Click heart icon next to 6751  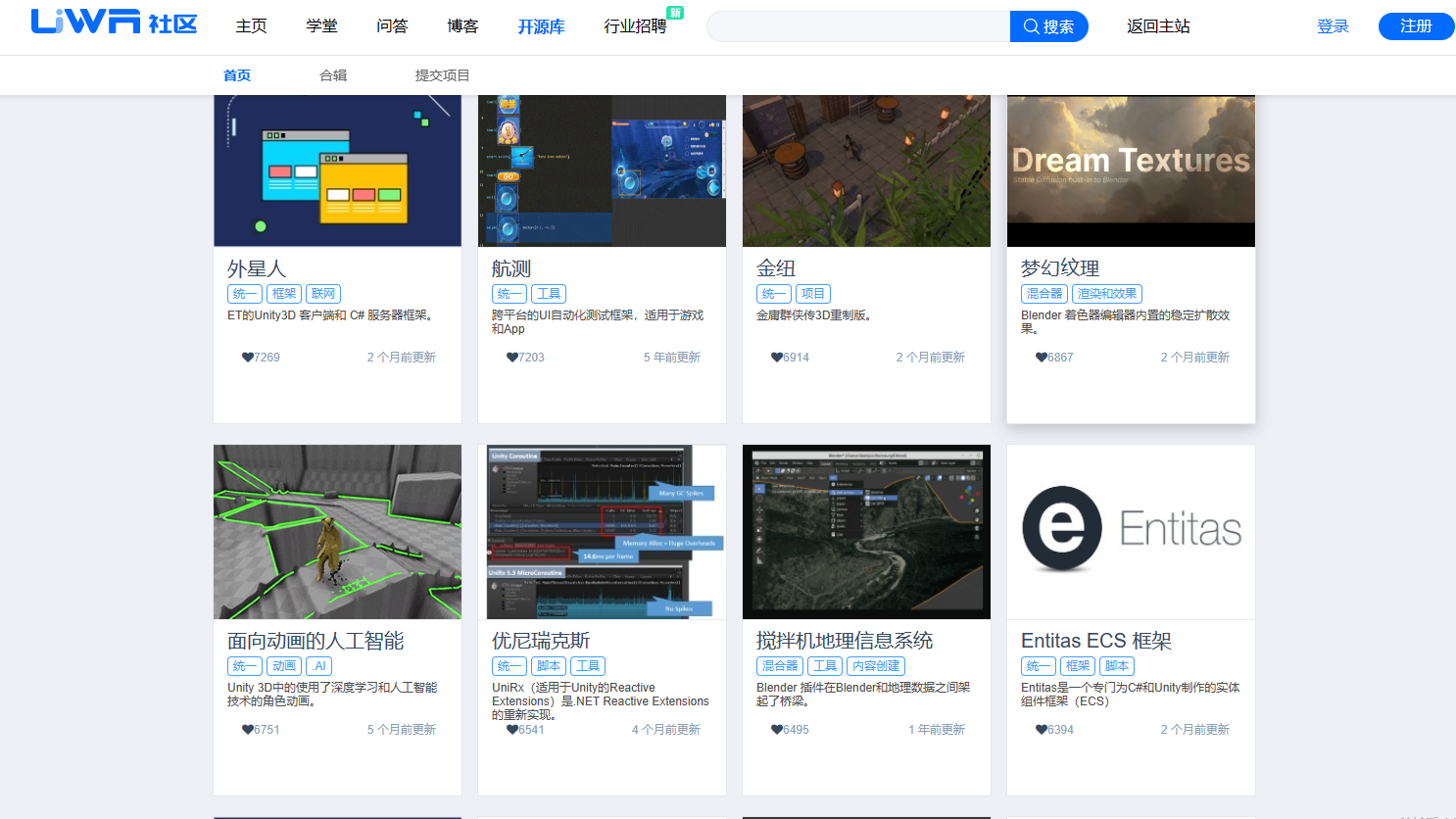pyautogui.click(x=248, y=730)
